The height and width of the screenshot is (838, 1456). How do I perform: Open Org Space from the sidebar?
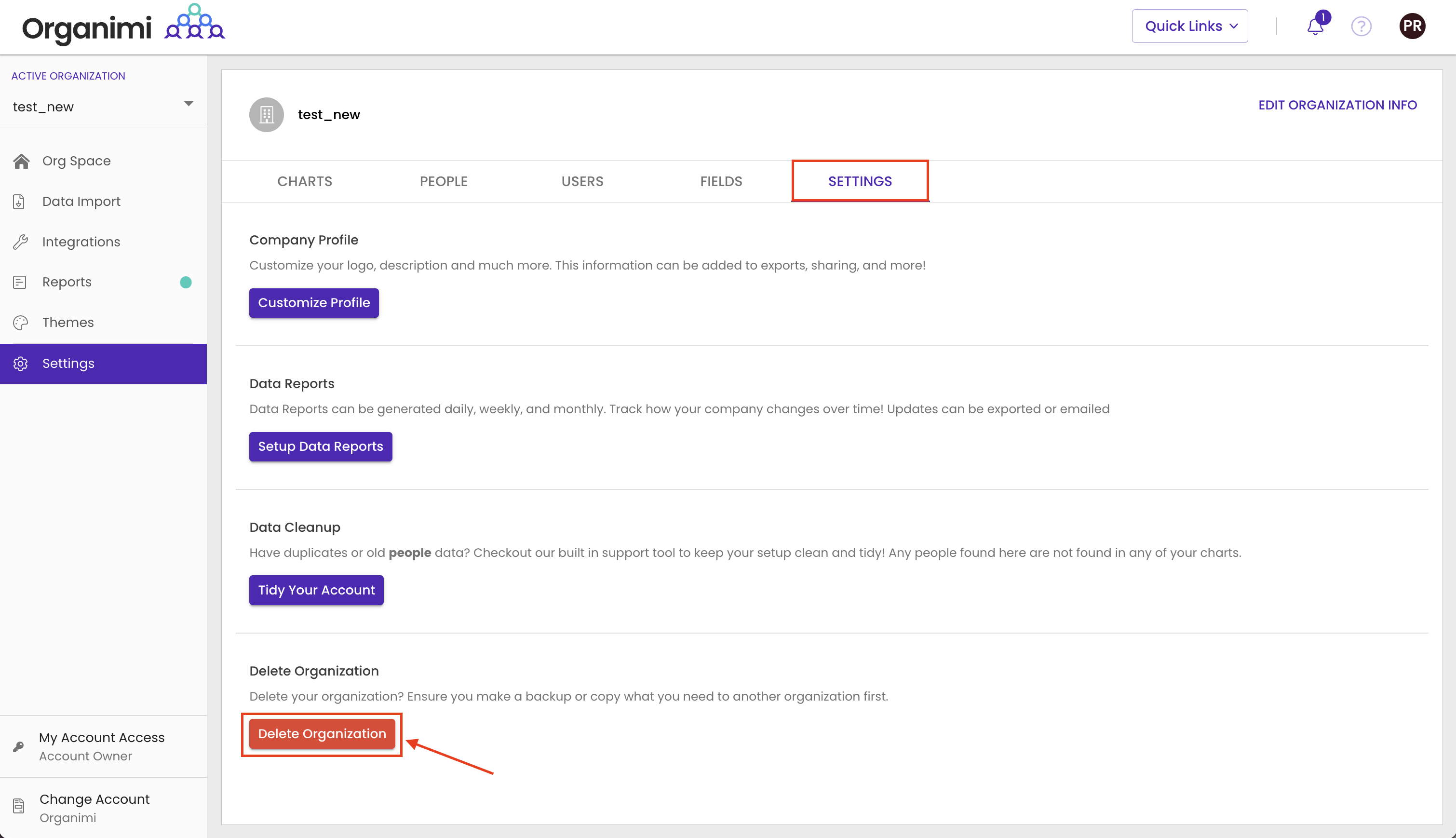(x=76, y=161)
